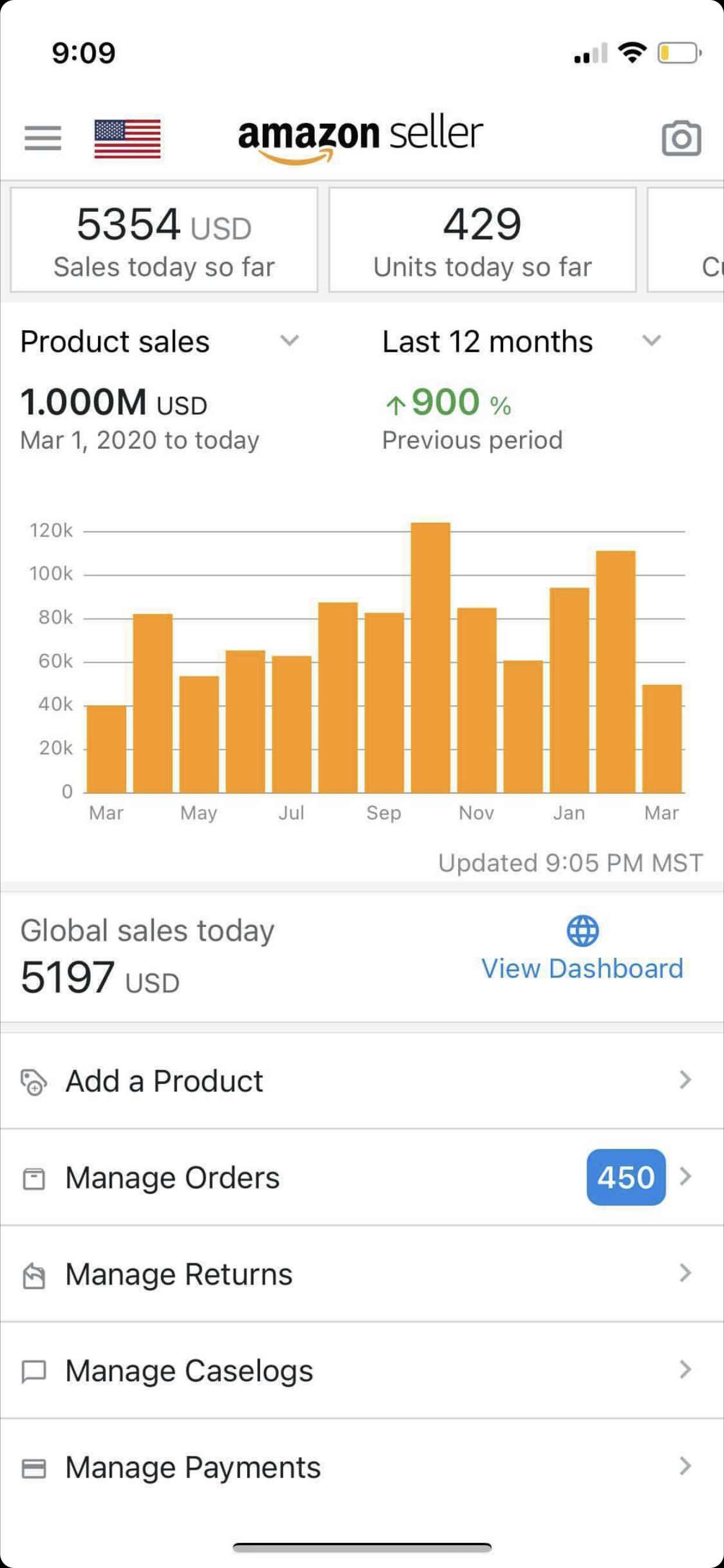Tap the Manage Returns package icon
The height and width of the screenshot is (1568, 724).
coord(33,1275)
